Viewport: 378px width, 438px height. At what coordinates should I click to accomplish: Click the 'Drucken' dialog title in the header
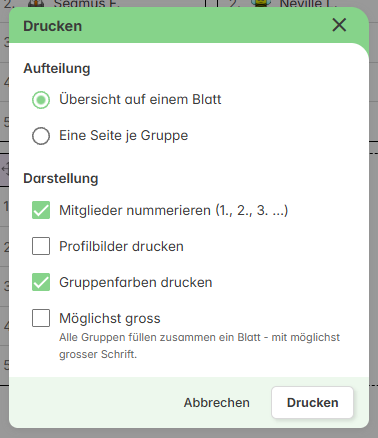point(53,26)
